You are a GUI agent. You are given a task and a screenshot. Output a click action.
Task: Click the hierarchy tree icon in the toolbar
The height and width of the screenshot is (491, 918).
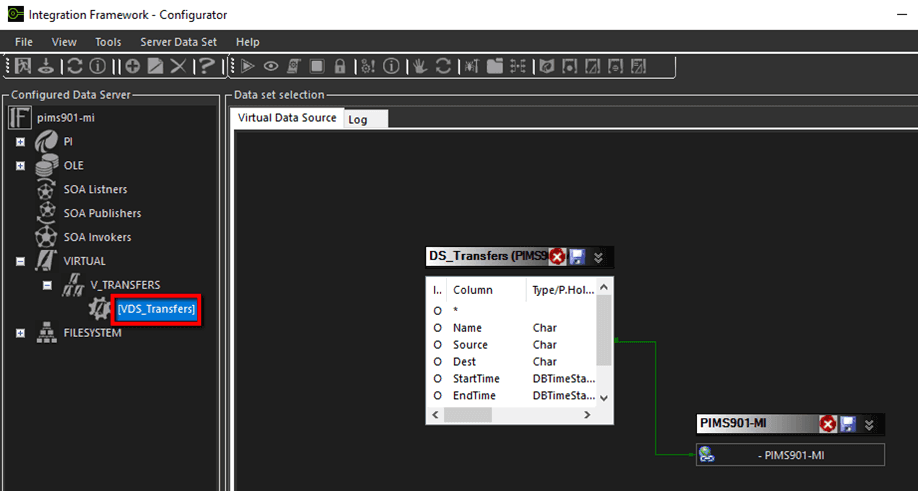point(518,66)
